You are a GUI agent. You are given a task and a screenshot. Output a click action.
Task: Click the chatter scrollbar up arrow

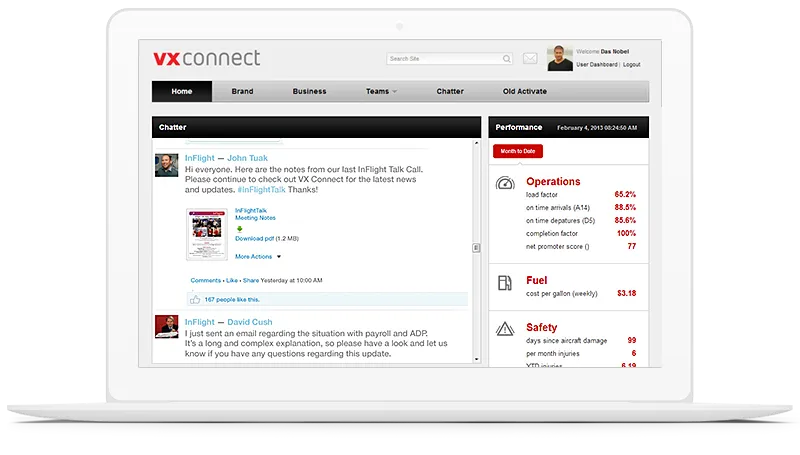pos(477,143)
